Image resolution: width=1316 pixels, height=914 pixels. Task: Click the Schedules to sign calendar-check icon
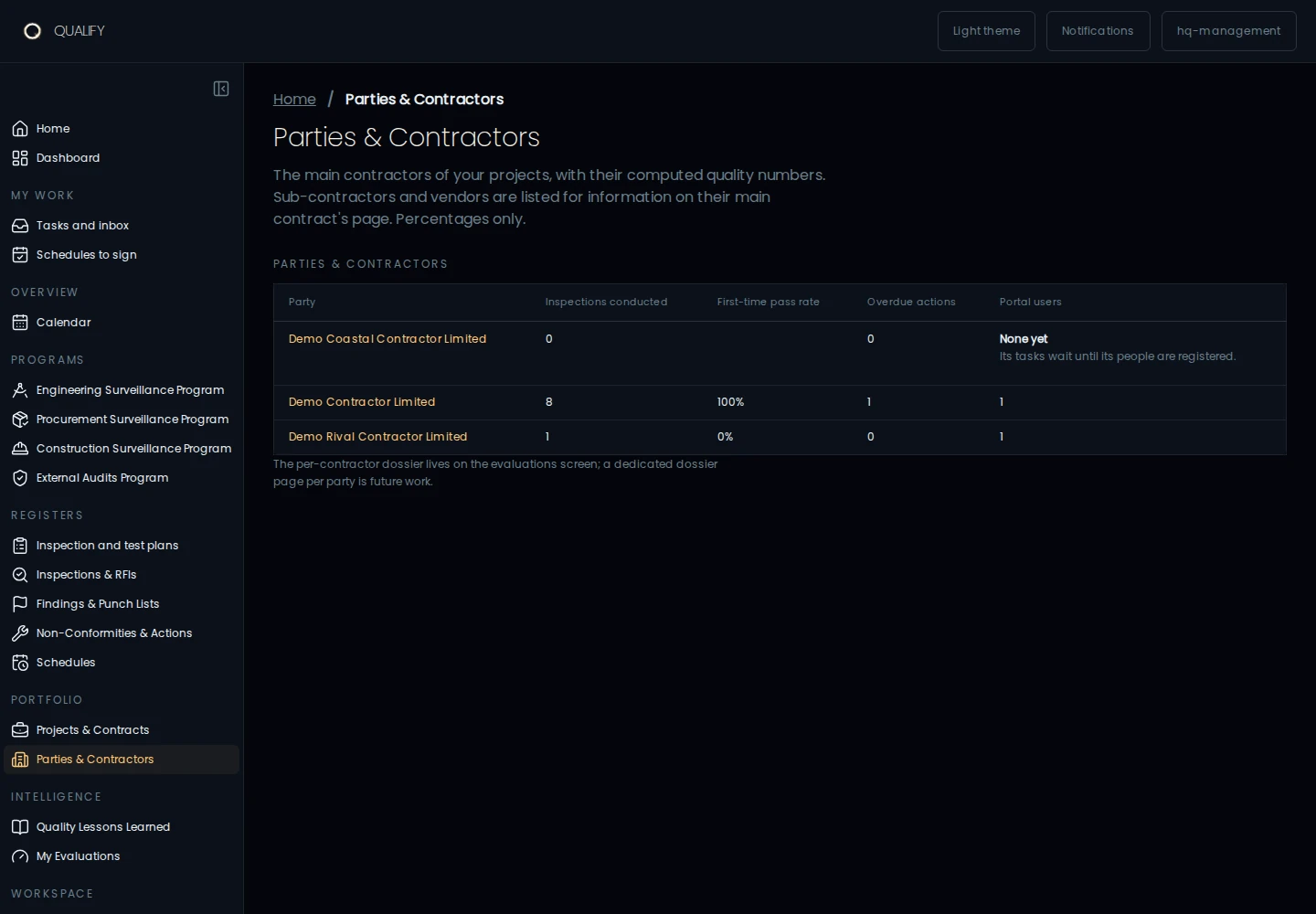[20, 255]
